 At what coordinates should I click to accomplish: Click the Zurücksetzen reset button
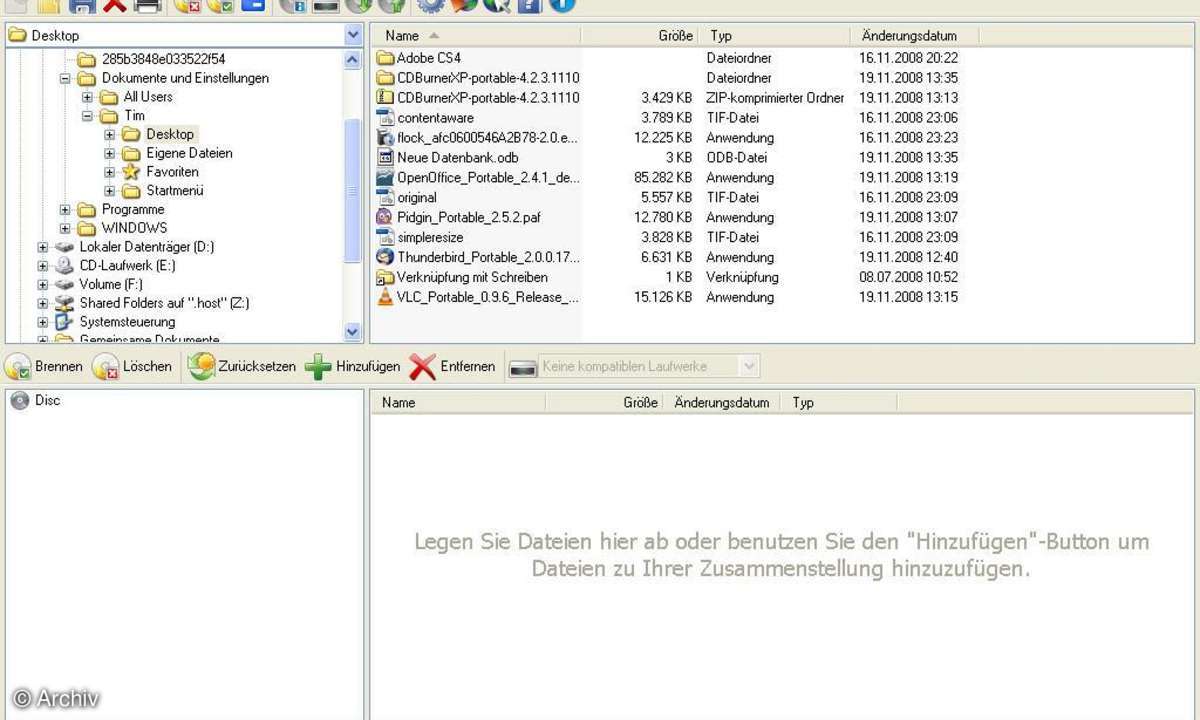tap(242, 367)
